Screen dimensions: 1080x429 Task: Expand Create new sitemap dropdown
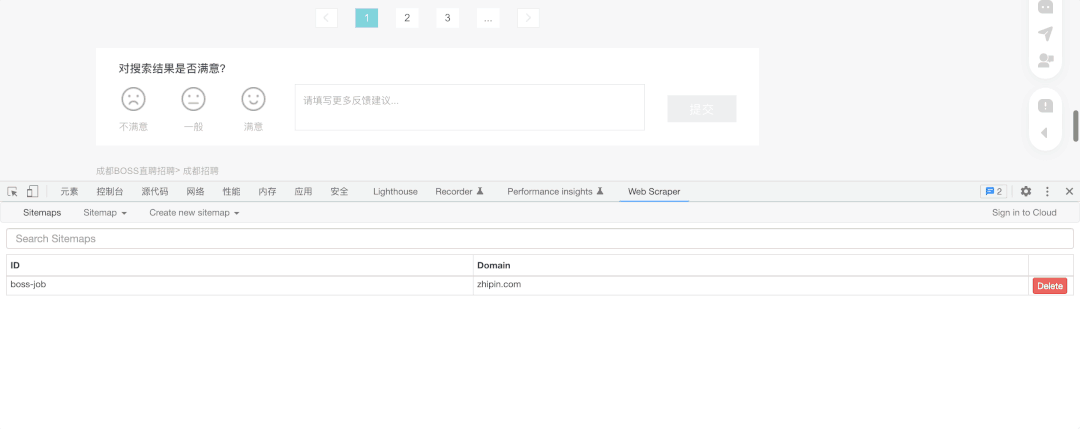194,213
